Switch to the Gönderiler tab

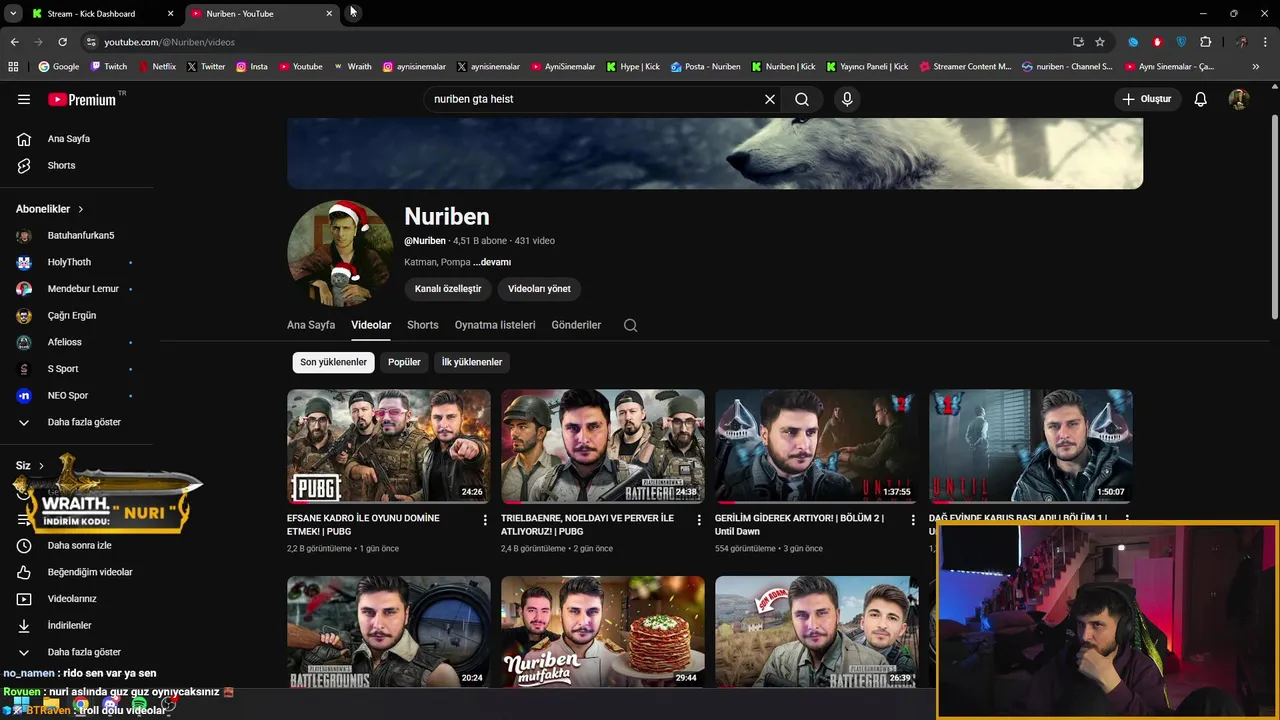pos(576,325)
